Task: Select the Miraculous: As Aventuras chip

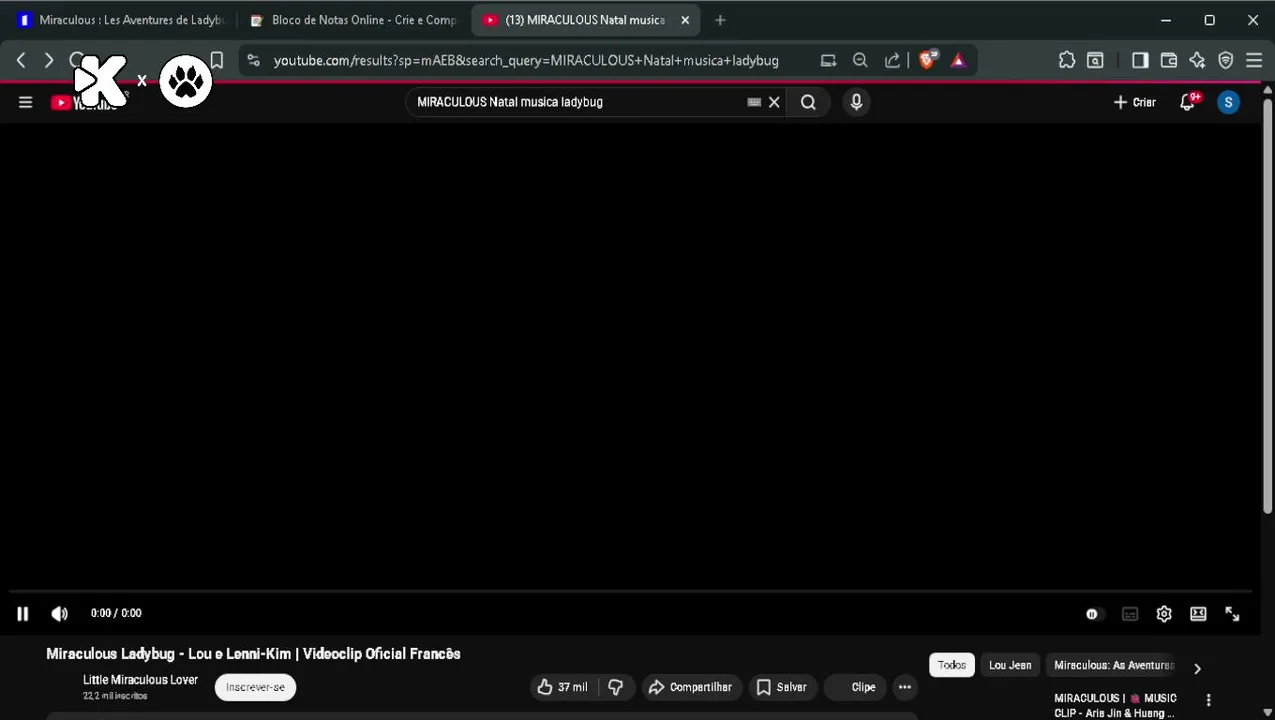Action: pyautogui.click(x=1113, y=665)
